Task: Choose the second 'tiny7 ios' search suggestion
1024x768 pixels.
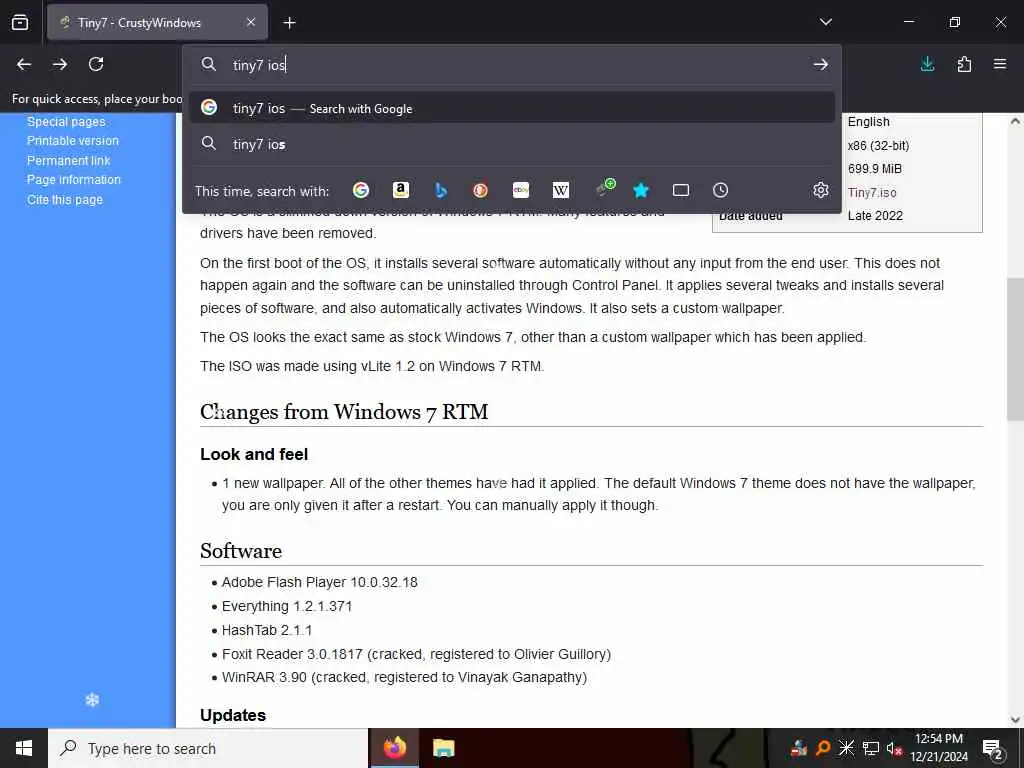Action: tap(512, 144)
